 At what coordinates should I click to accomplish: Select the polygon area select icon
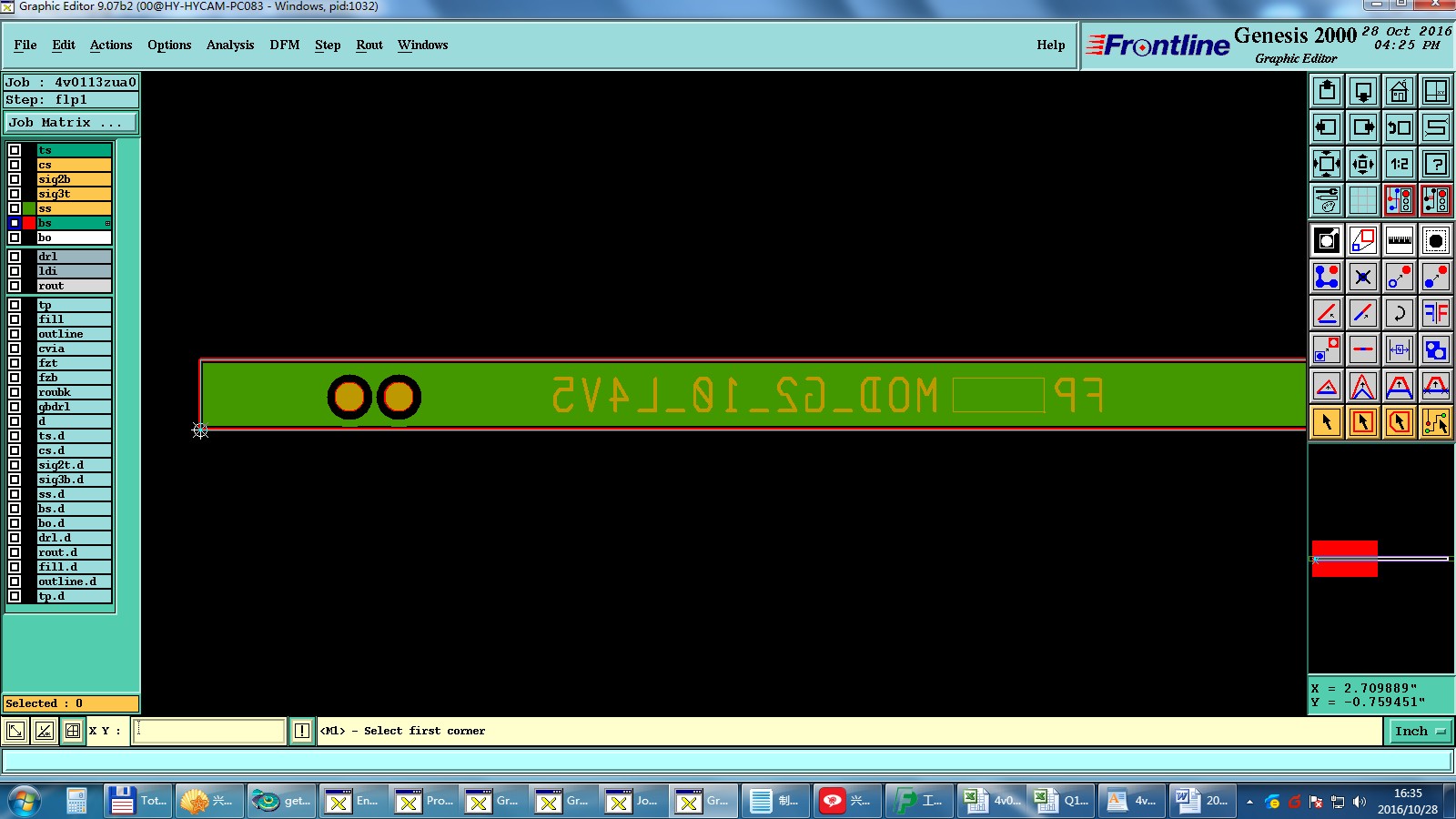click(x=1400, y=422)
